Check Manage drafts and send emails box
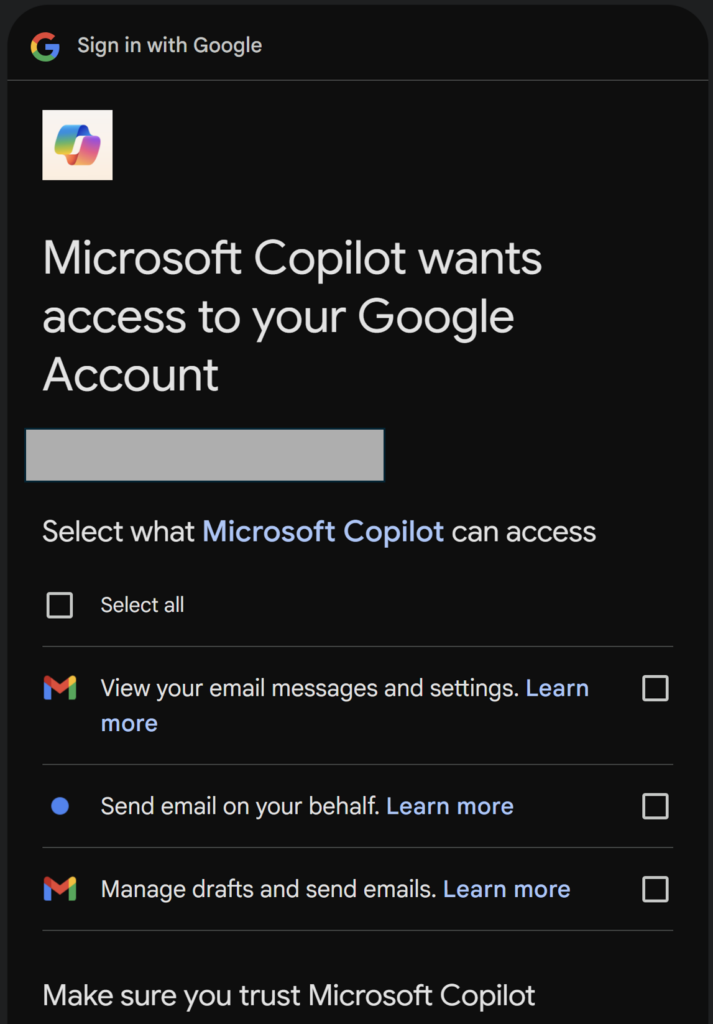This screenshot has height=1024, width=713. pyautogui.click(x=655, y=889)
